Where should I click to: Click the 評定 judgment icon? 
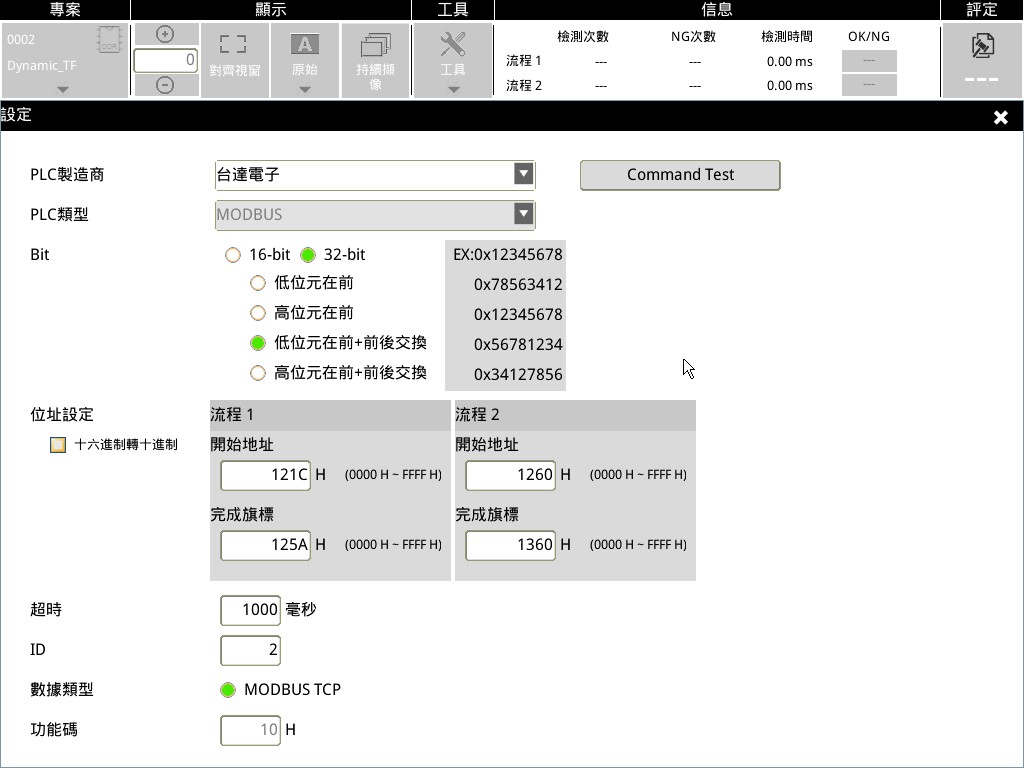click(x=981, y=46)
